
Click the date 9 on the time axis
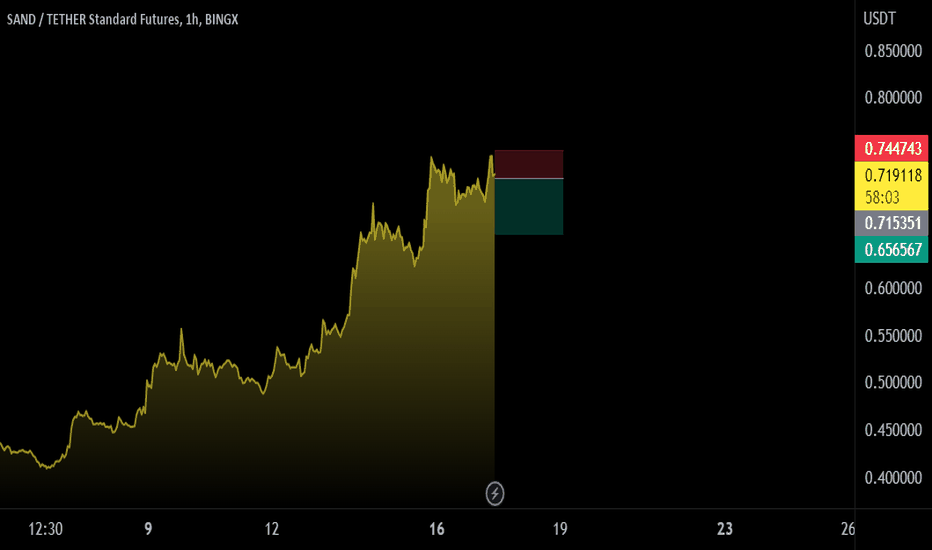coord(148,529)
